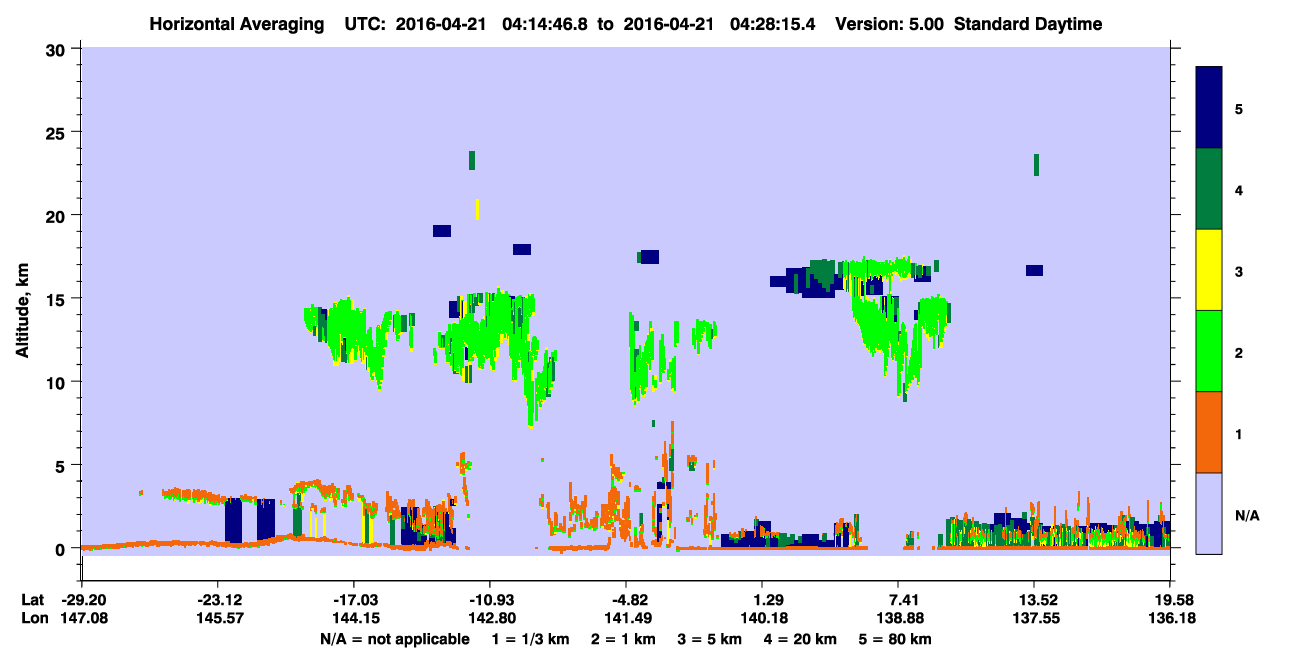Click the color bar label 2
1300x667 pixels.
(1240, 352)
